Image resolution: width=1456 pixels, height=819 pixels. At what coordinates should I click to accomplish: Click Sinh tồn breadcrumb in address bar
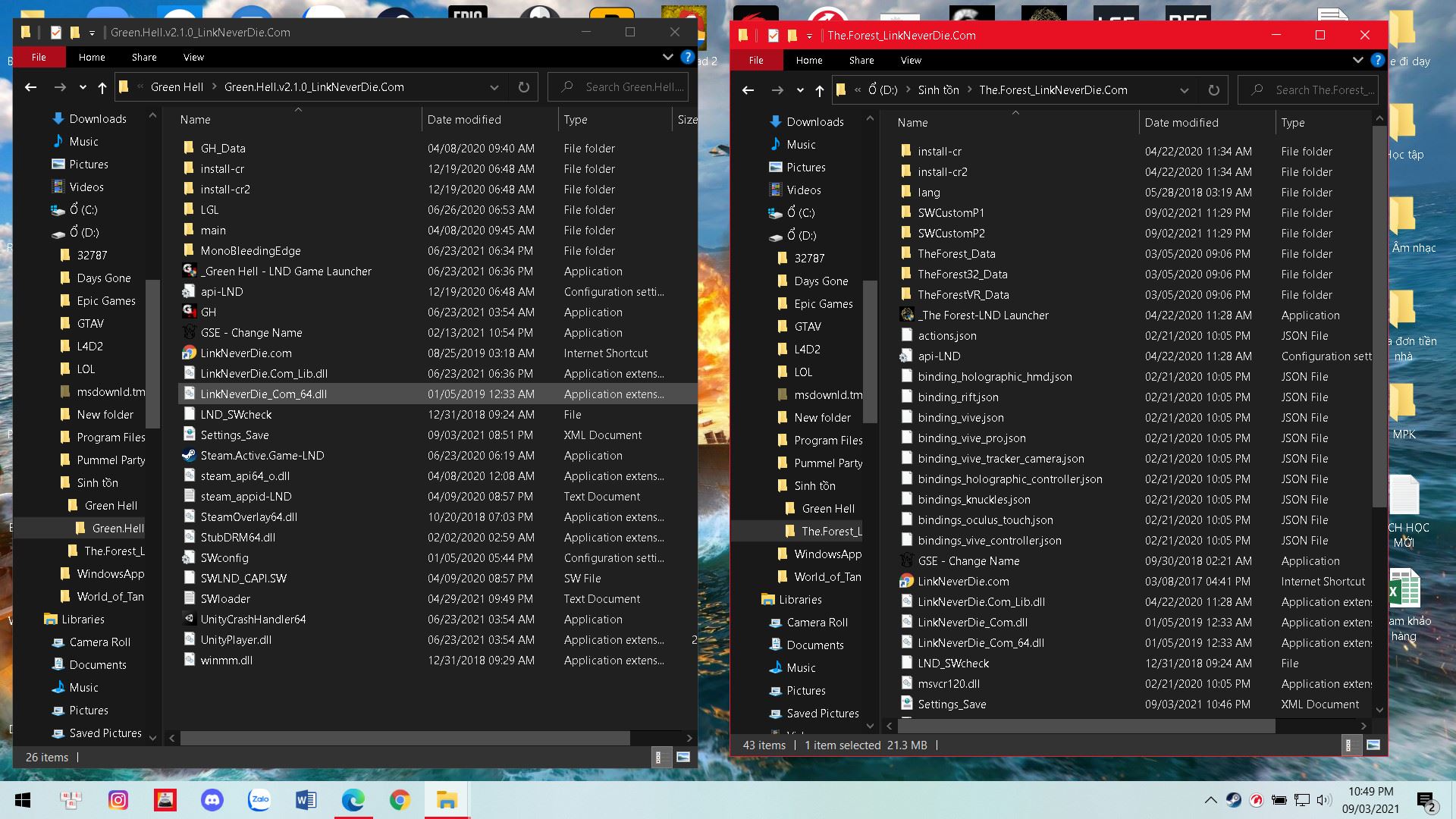[x=938, y=90]
